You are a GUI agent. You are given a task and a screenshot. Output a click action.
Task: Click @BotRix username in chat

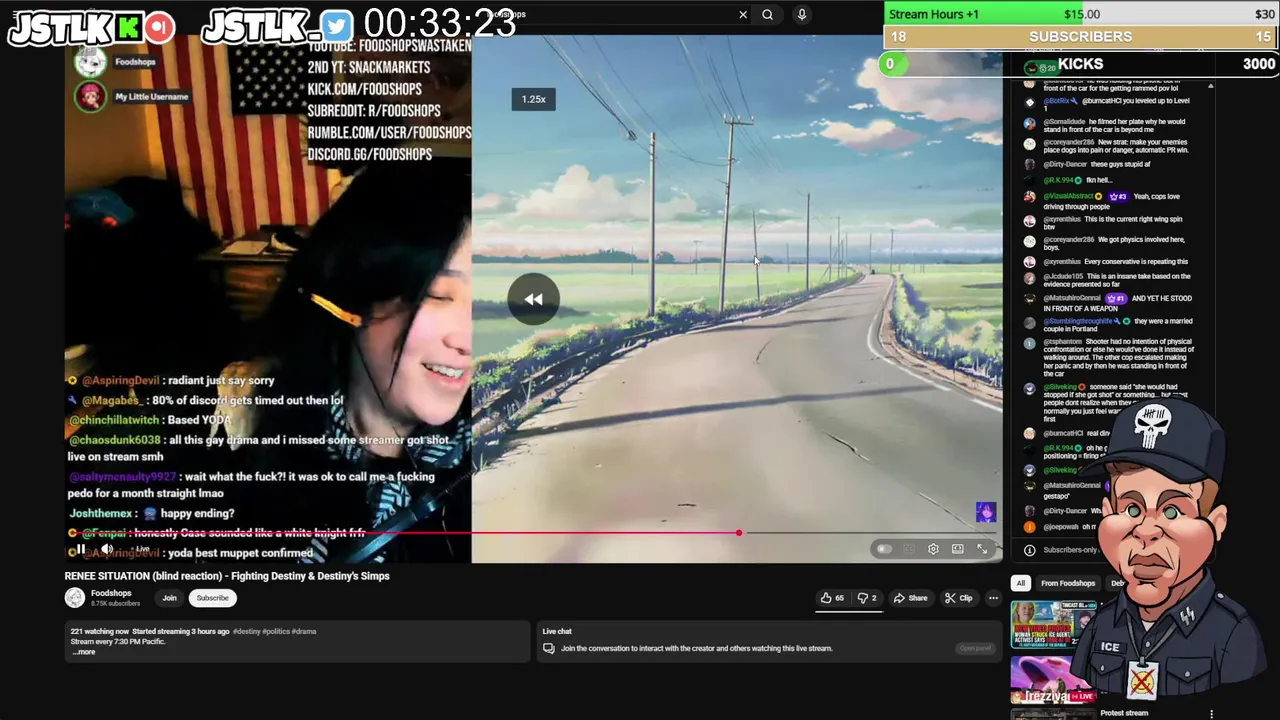point(1057,101)
